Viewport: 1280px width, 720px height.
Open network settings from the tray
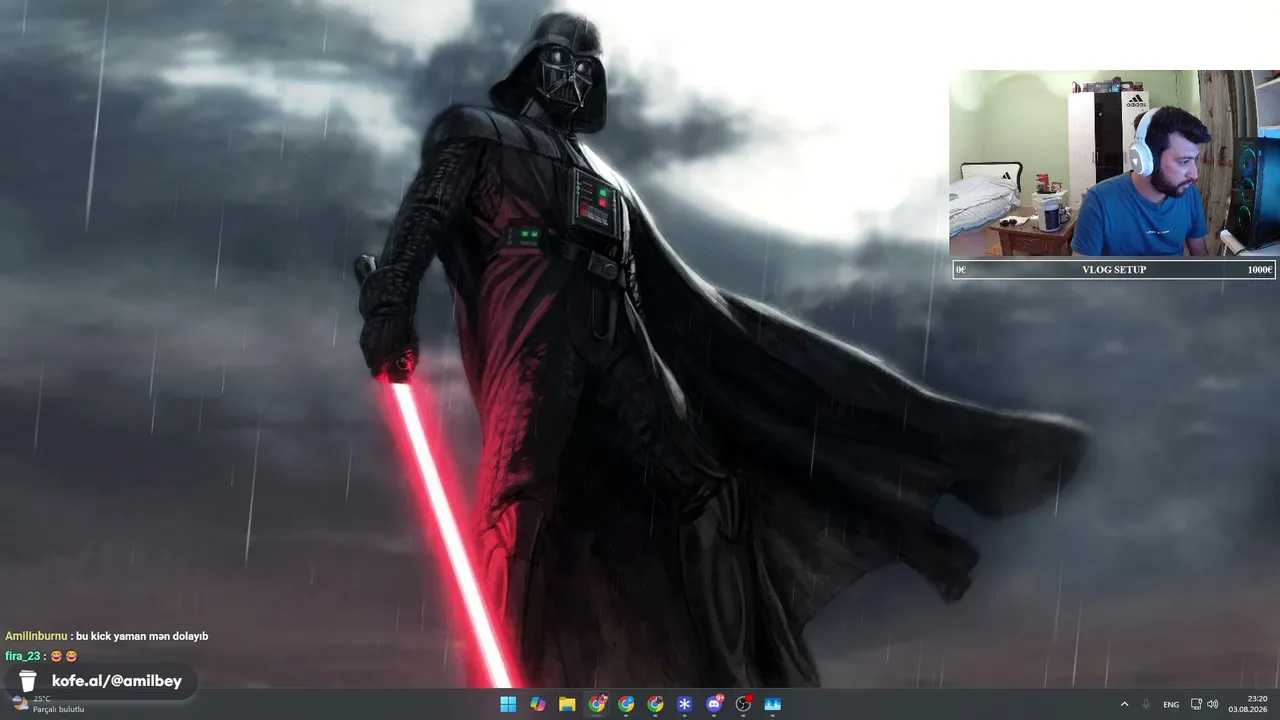[1196, 704]
